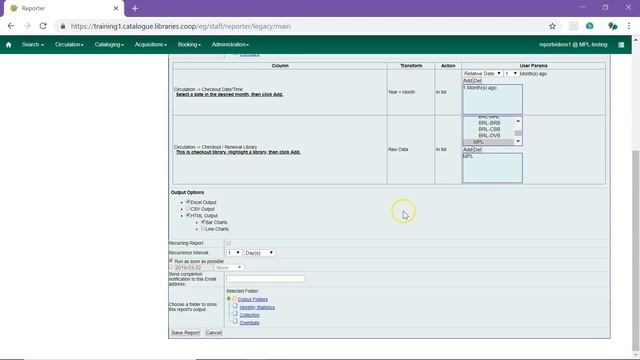Open the hamburger menu beside reportvideos1
The image size is (640, 360).
pyautogui.click(x=621, y=45)
